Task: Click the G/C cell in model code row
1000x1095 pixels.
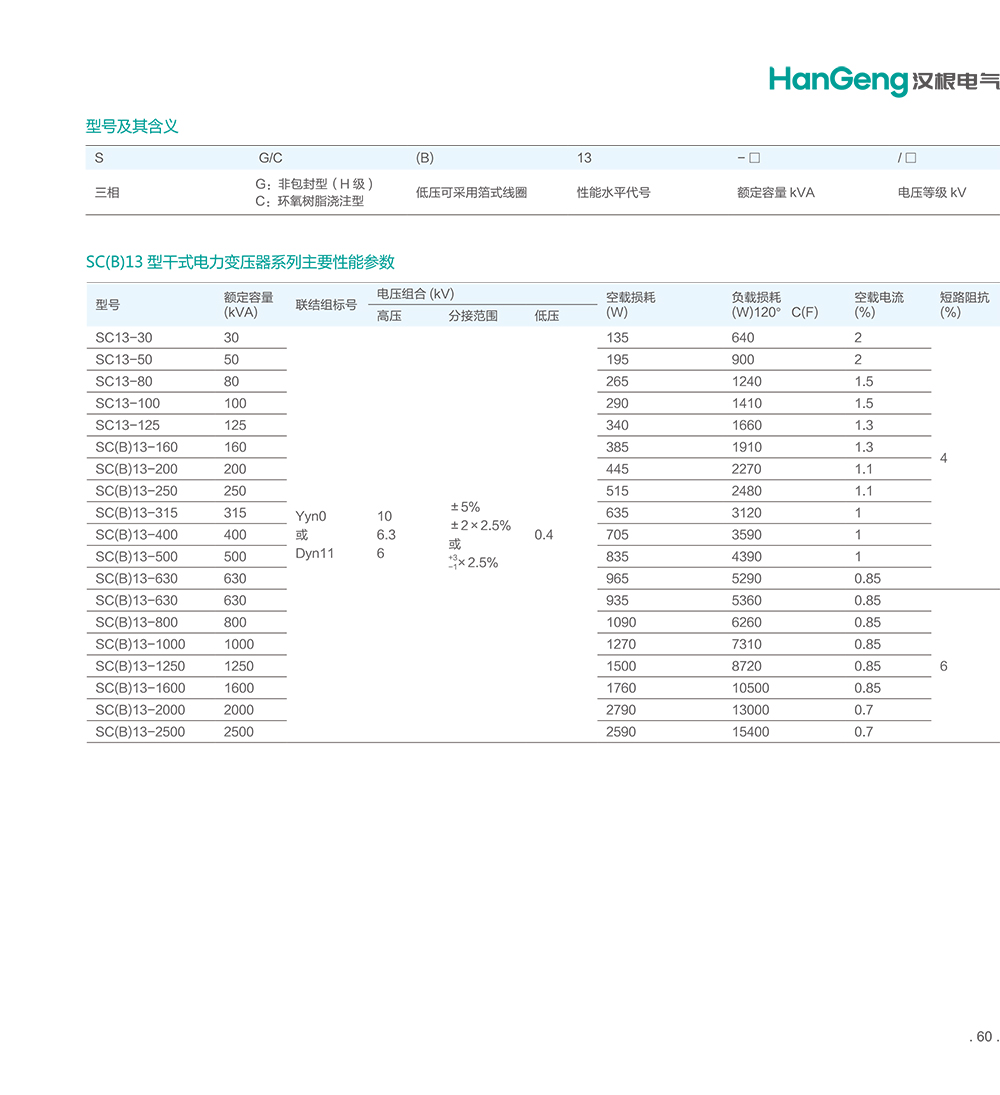Action: [271, 158]
